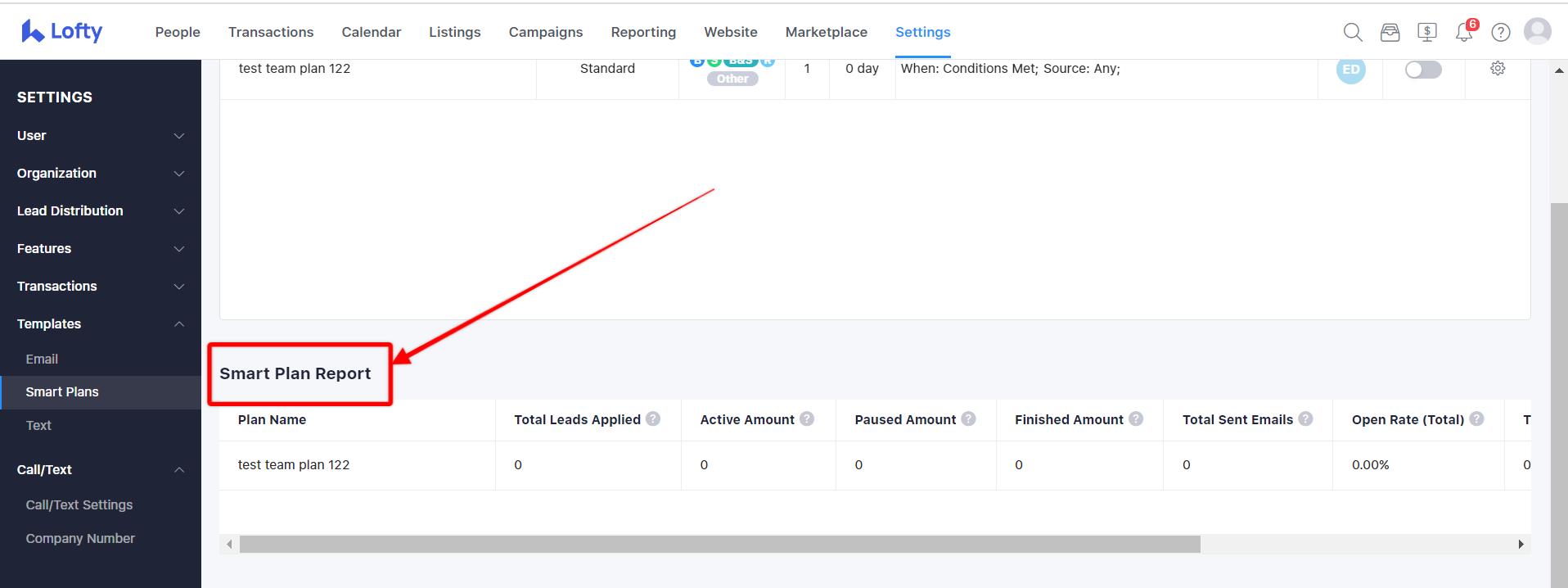Open Call/Text Settings
The width and height of the screenshot is (1568, 588).
[x=79, y=504]
